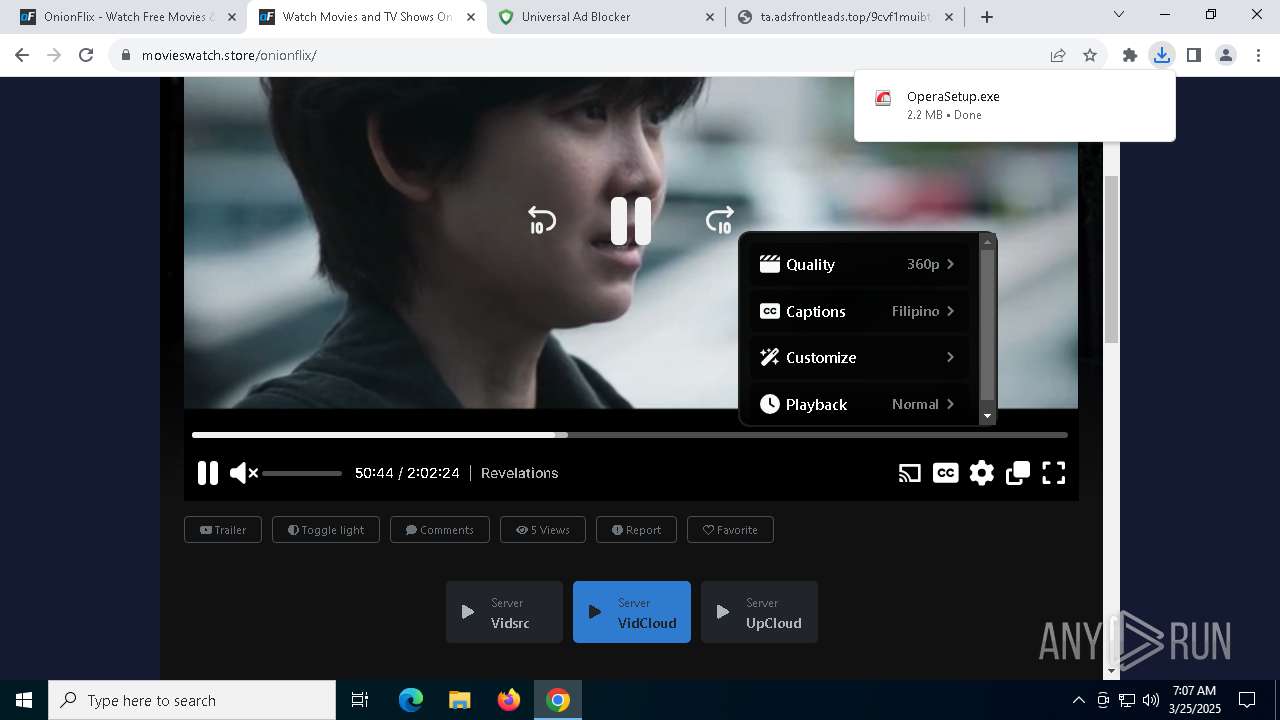The height and width of the screenshot is (720, 1280).
Task: Unmute the video volume icon
Action: pyautogui.click(x=243, y=473)
